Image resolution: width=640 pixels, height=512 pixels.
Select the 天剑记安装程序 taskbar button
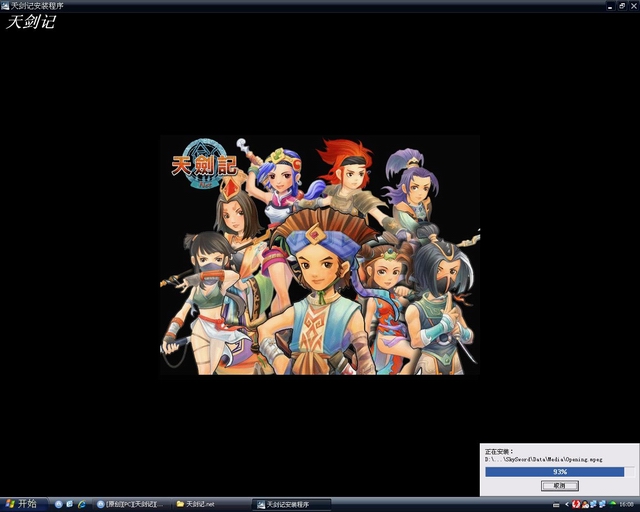tap(291, 505)
